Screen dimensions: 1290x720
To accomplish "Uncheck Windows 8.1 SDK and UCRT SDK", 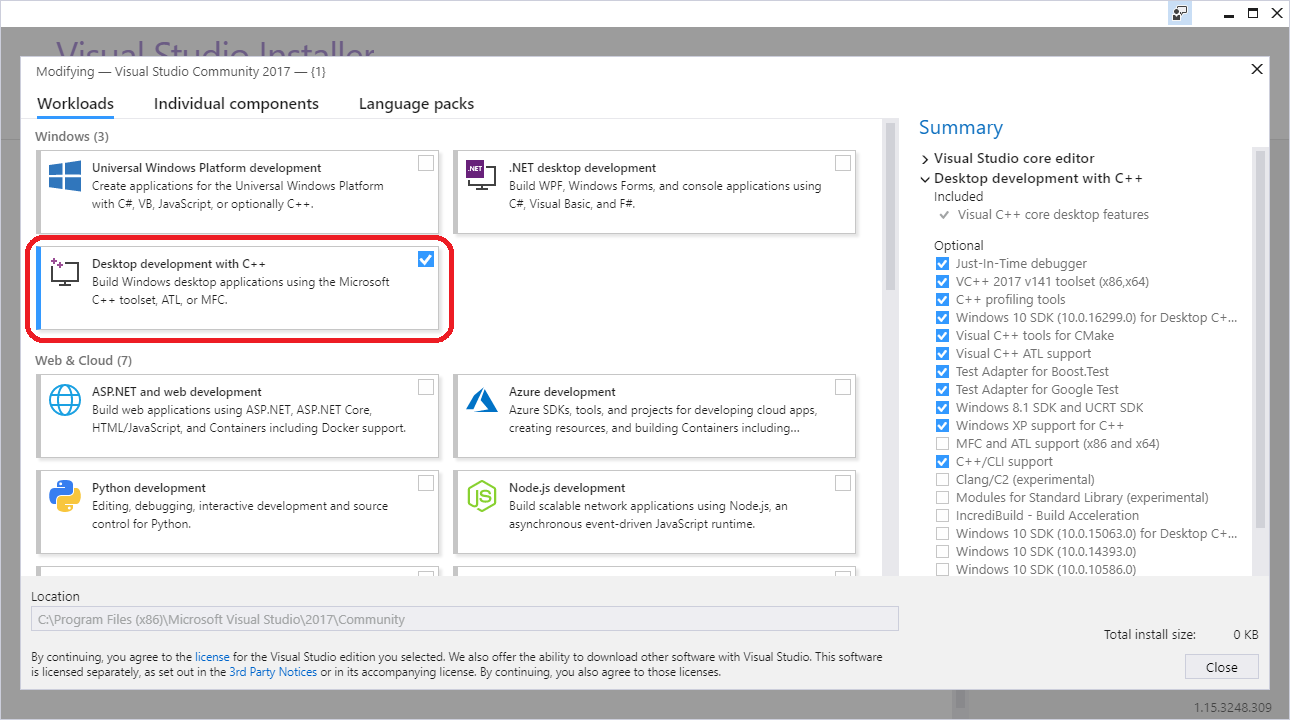I will tap(942, 408).
